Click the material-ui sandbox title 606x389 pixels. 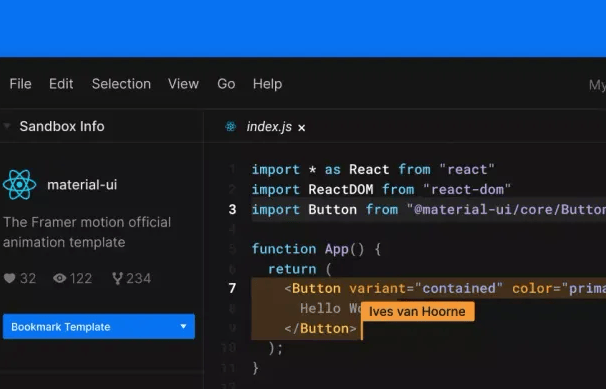click(82, 185)
